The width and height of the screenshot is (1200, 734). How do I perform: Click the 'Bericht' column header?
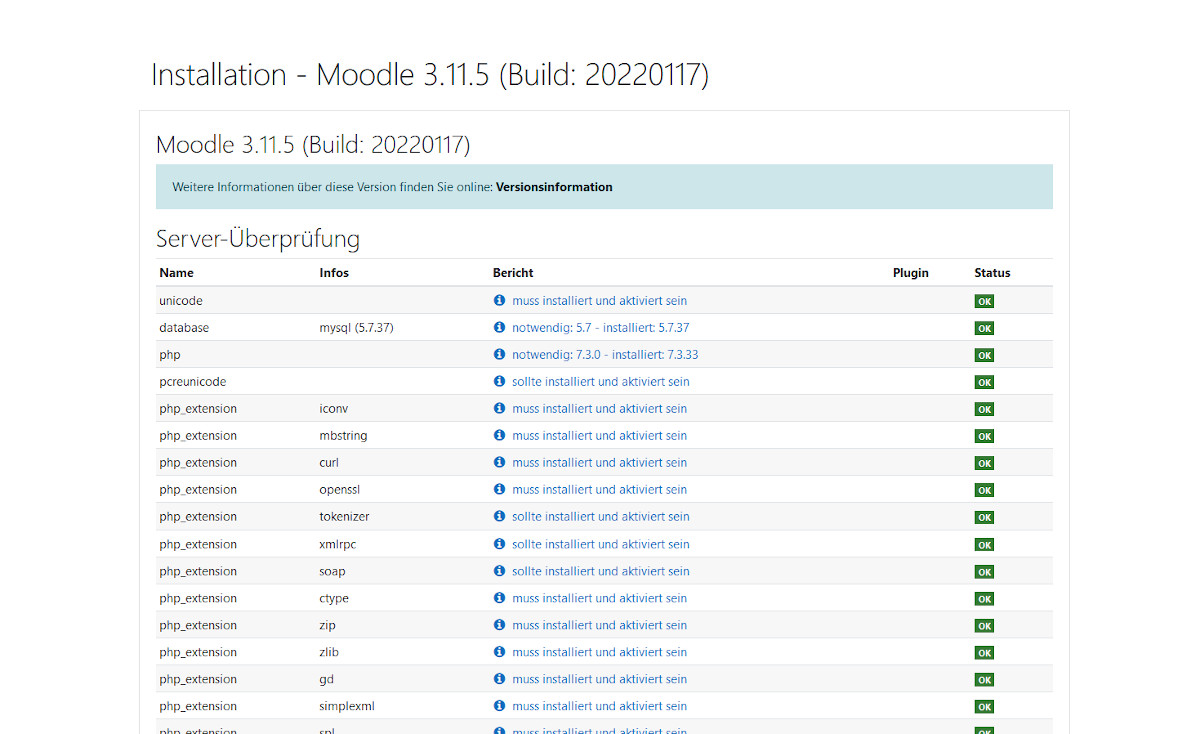tap(513, 273)
